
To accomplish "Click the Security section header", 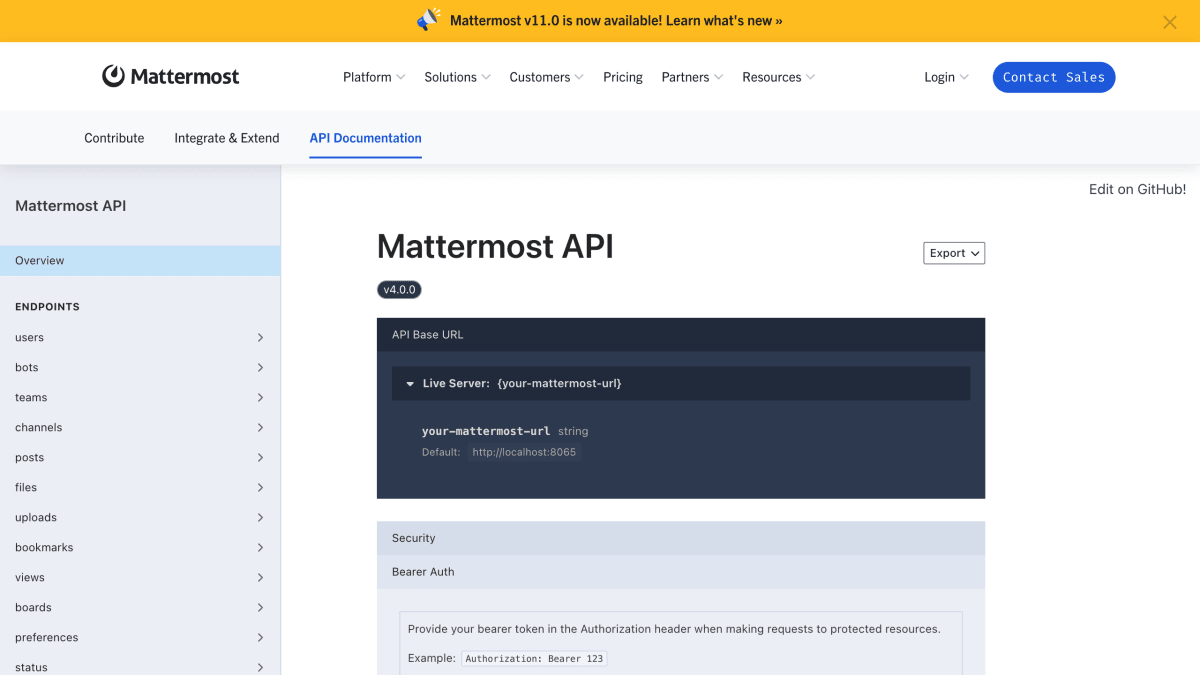I will point(681,538).
